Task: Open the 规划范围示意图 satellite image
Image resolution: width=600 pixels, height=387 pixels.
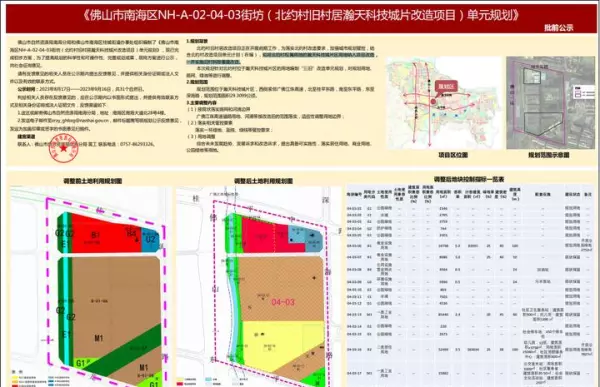Action: coord(550,103)
